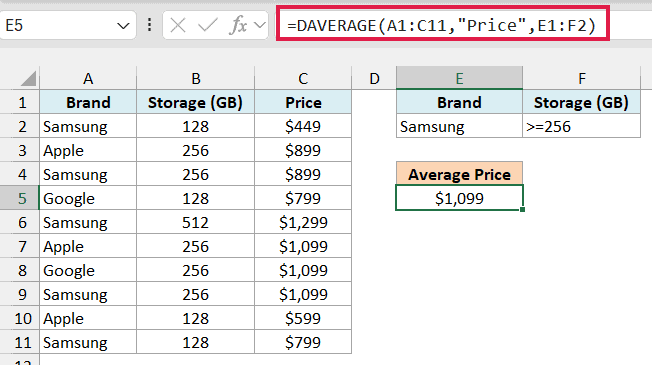Select cell C9 with $1,099

point(303,294)
